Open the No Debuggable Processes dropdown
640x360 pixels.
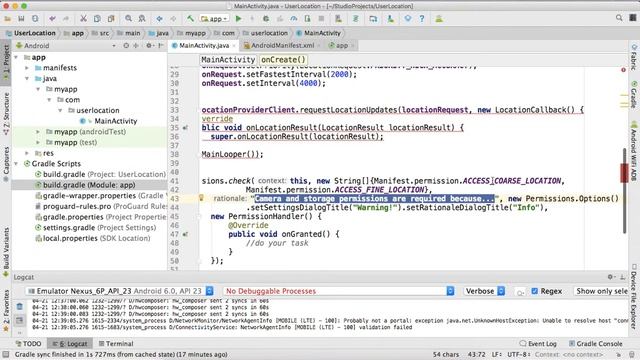point(339,291)
